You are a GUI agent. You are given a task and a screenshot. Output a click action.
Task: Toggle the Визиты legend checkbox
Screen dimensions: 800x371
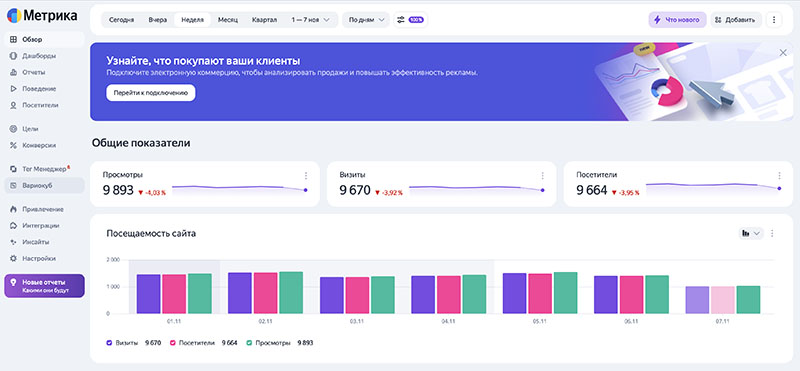tap(109, 343)
